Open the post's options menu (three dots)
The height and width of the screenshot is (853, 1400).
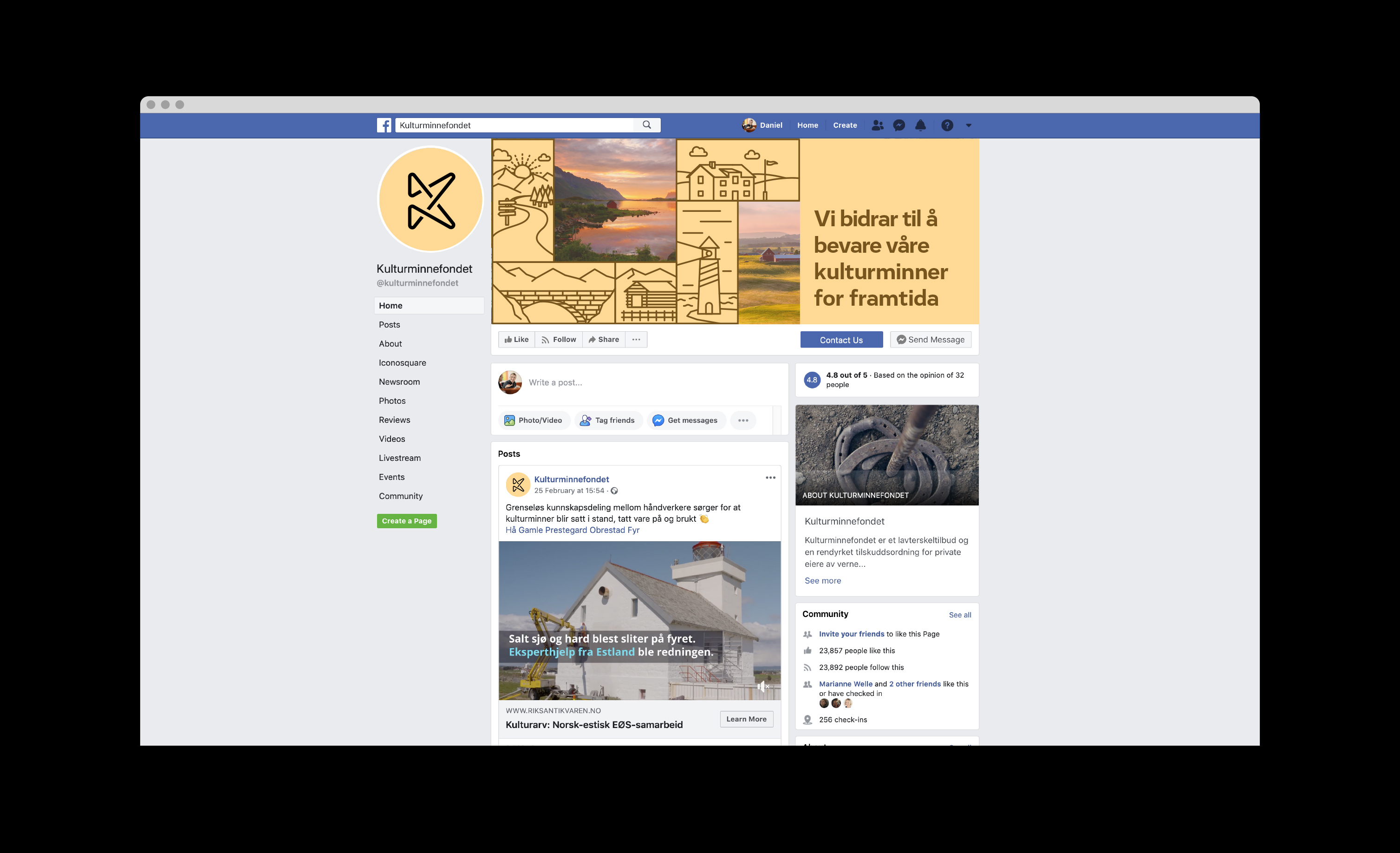tap(770, 478)
